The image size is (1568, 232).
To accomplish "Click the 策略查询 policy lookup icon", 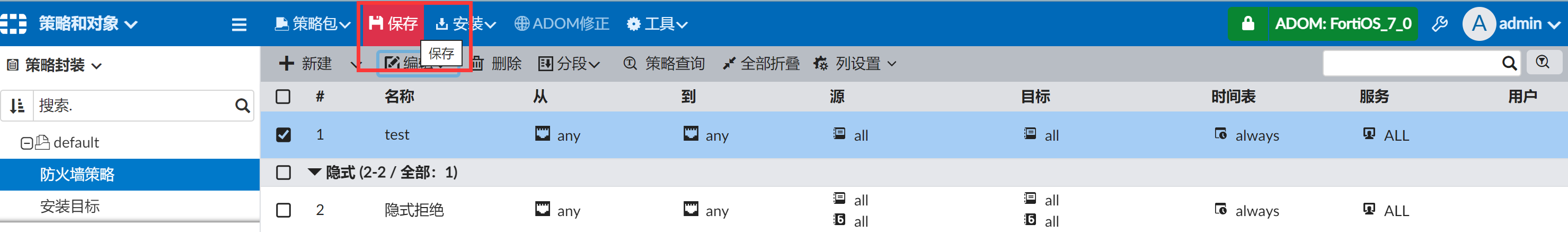I will pos(630,64).
